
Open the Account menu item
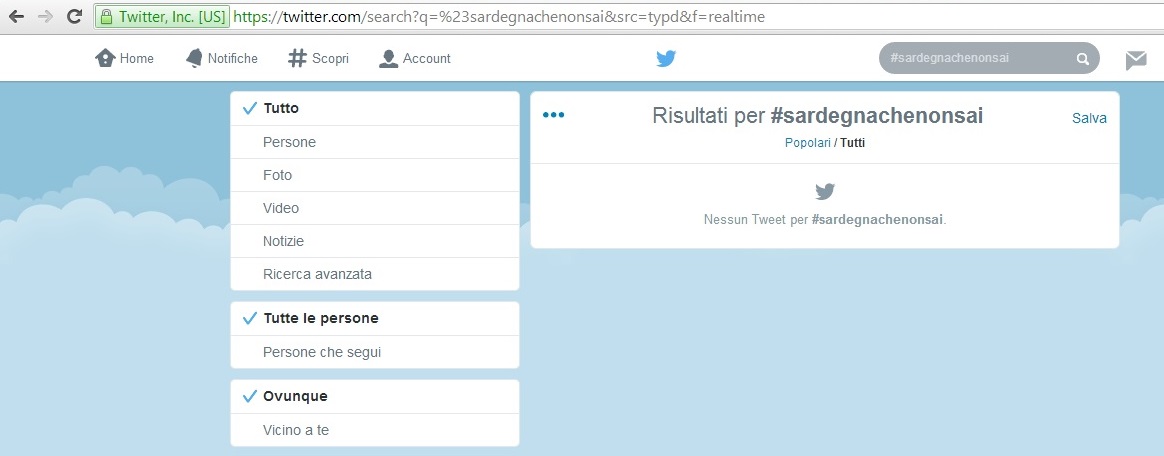pyautogui.click(x=415, y=59)
